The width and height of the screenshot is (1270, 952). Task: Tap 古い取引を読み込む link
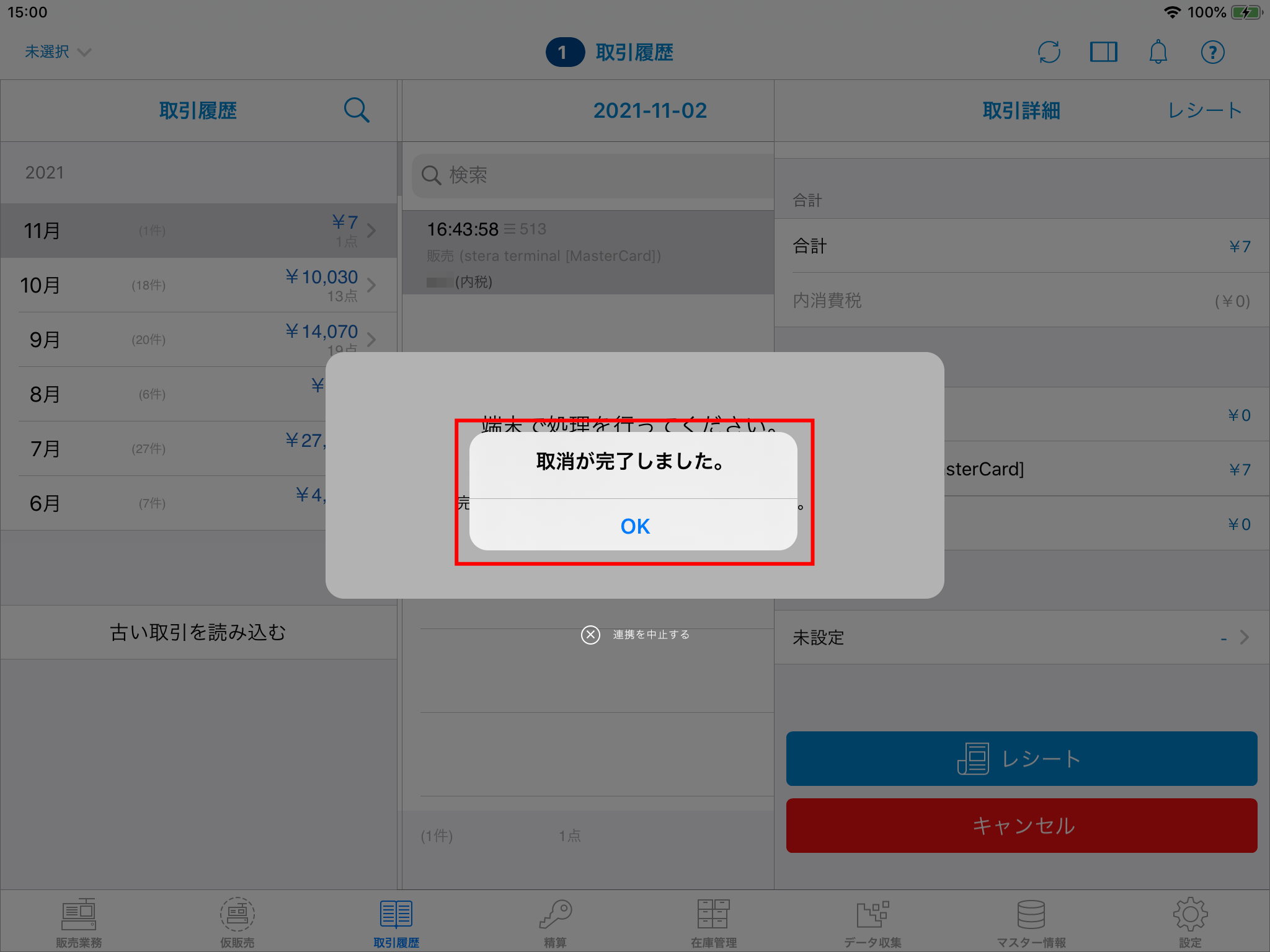click(198, 632)
